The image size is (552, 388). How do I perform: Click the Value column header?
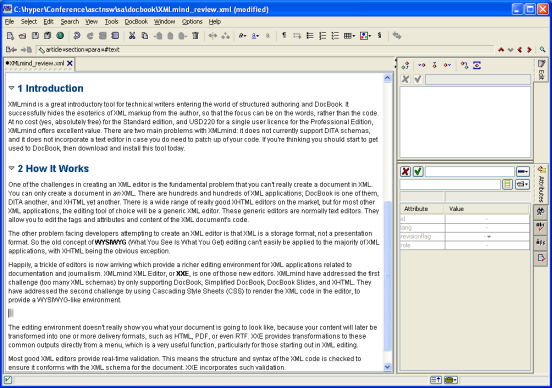487,209
